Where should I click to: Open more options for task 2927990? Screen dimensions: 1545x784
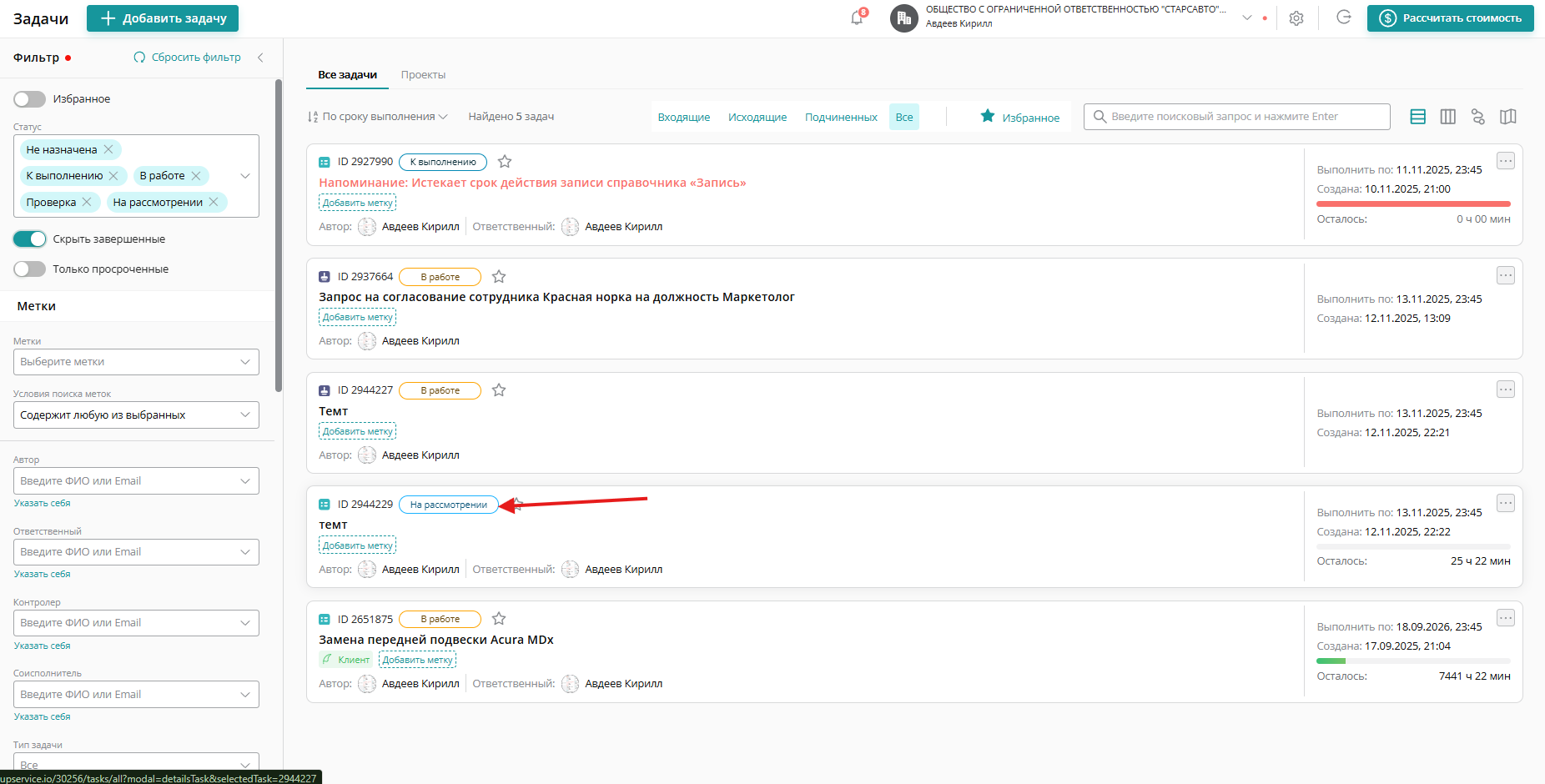(x=1505, y=161)
